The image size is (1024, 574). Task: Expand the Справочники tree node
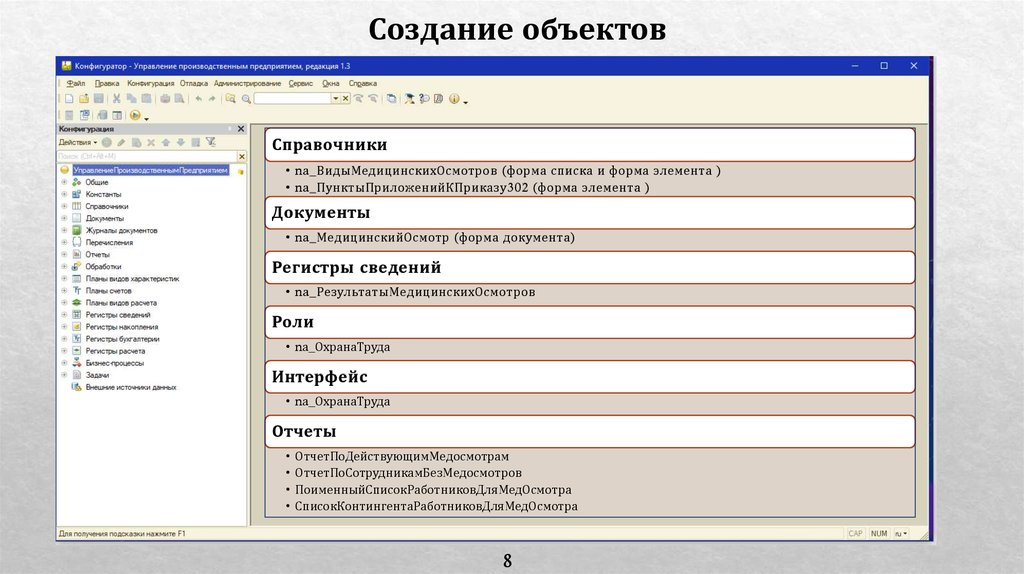pos(64,206)
